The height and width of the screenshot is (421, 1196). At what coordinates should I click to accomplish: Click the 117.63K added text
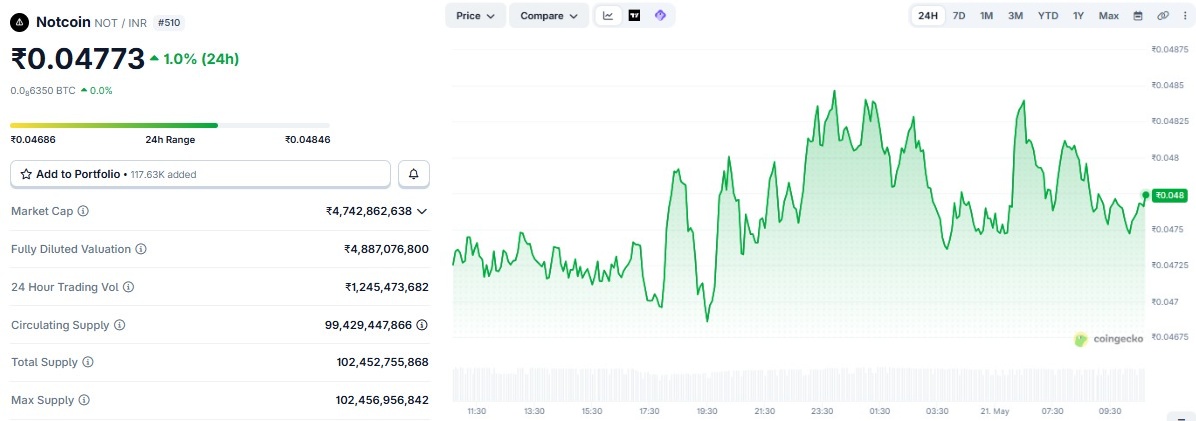click(162, 175)
